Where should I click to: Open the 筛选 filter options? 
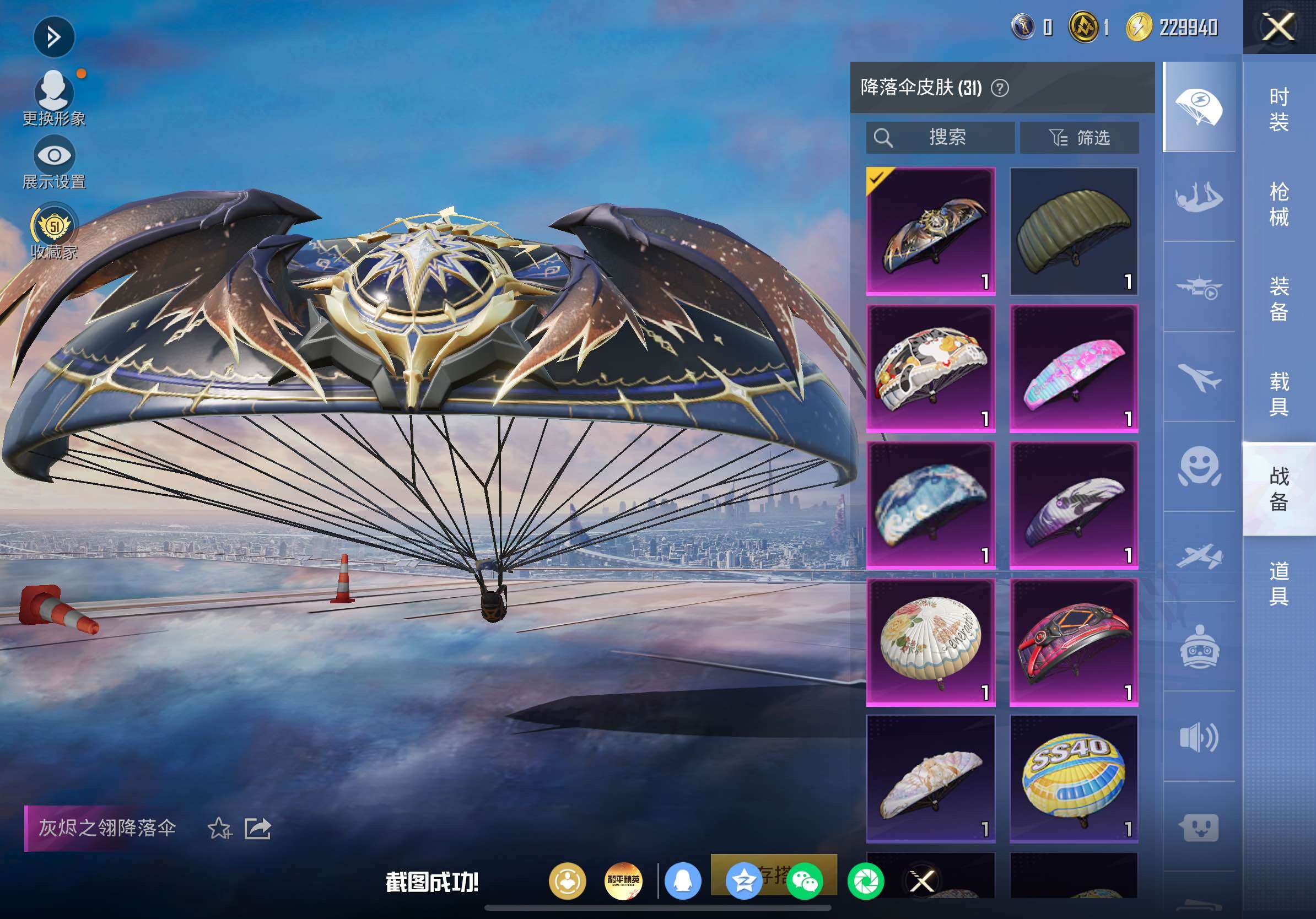tap(1079, 138)
